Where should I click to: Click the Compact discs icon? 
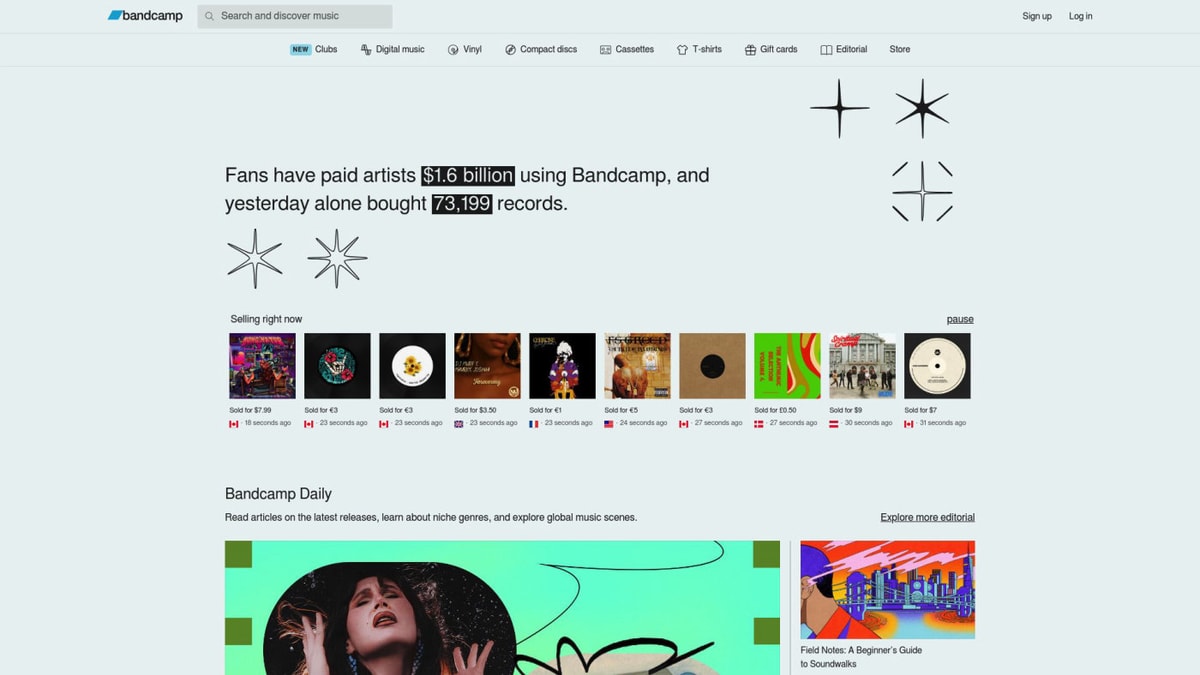pyautogui.click(x=510, y=48)
